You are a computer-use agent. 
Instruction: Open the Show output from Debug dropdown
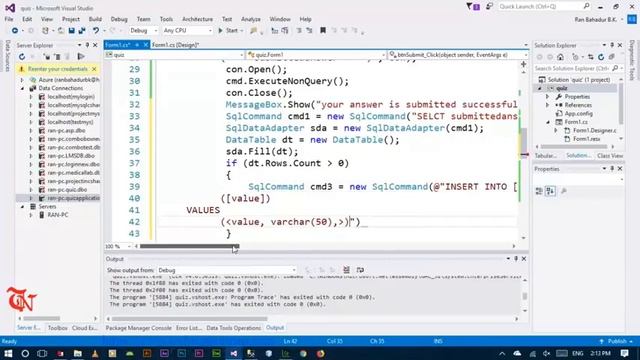click(x=227, y=270)
